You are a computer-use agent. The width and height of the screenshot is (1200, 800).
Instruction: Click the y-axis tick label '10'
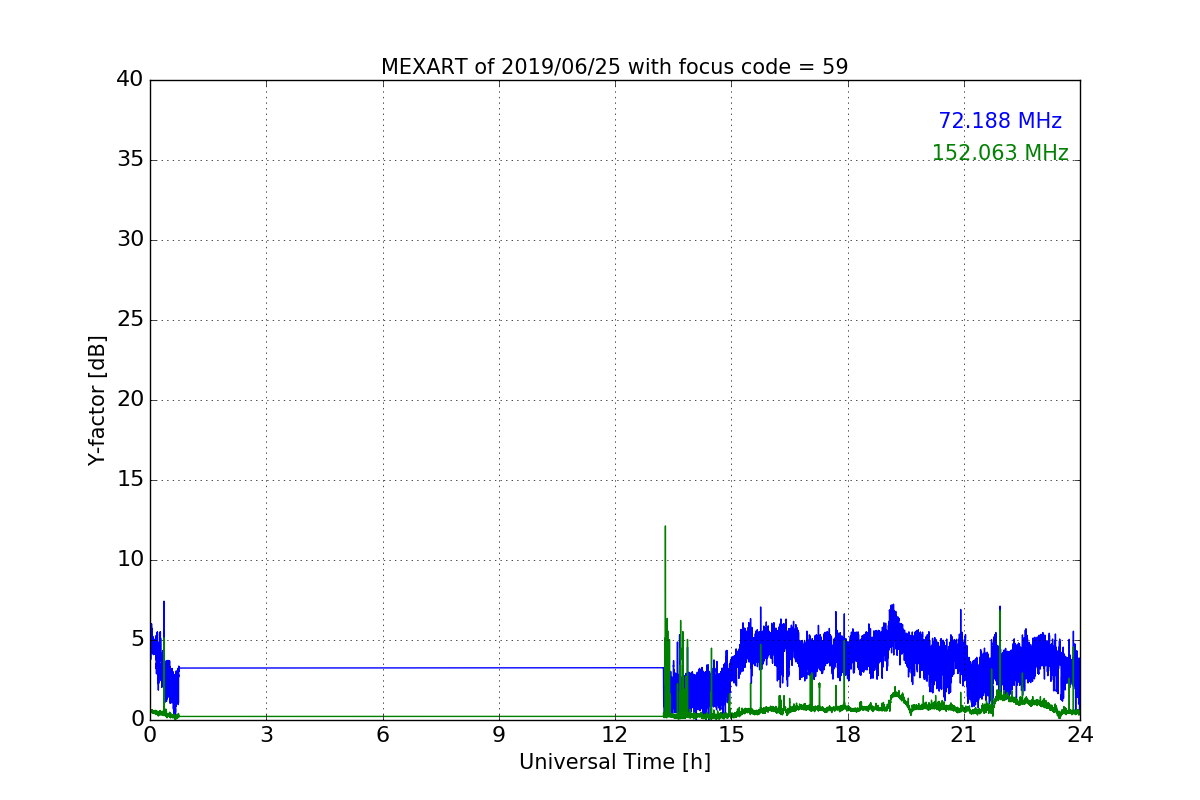(x=130, y=560)
